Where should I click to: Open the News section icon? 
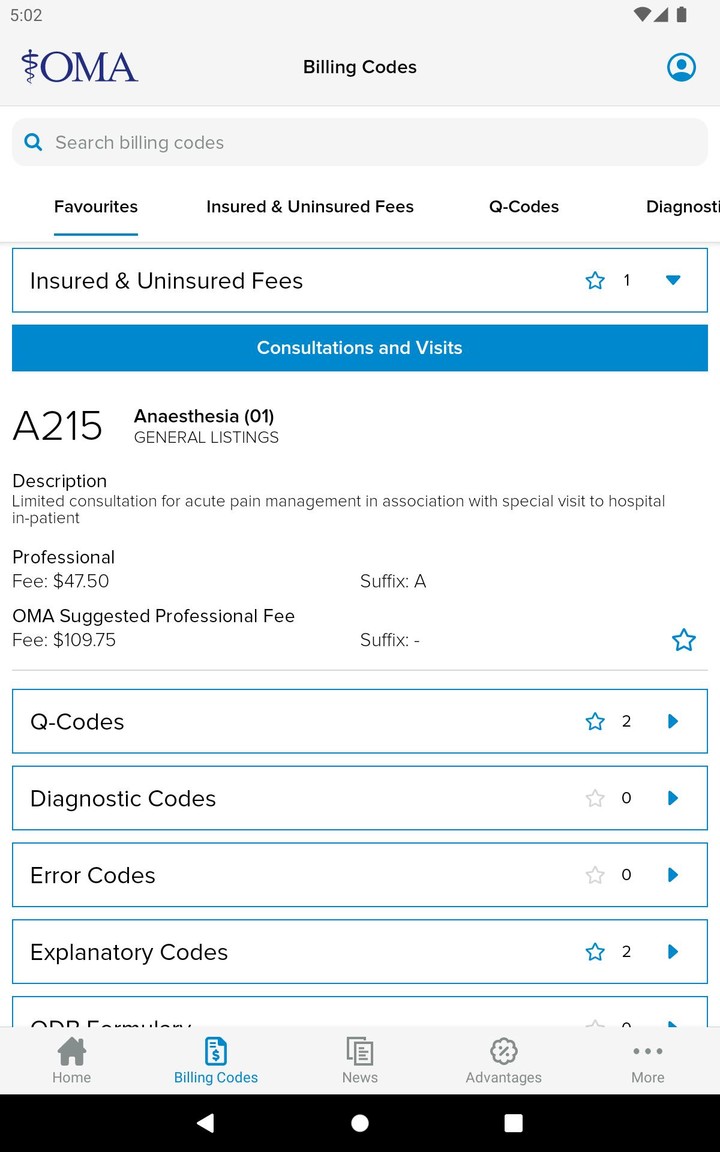(x=360, y=1052)
